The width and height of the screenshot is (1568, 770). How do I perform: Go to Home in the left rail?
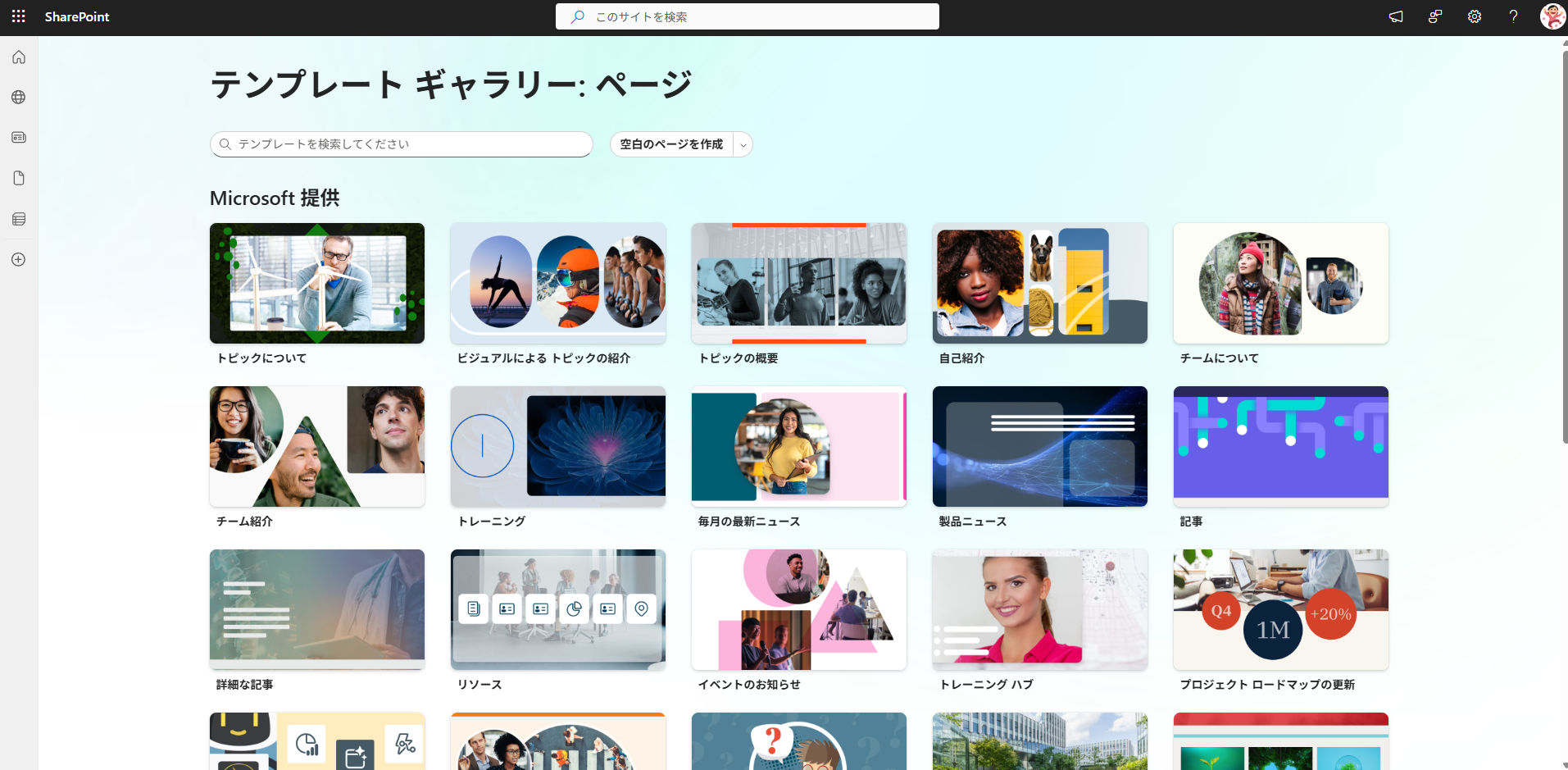point(19,57)
